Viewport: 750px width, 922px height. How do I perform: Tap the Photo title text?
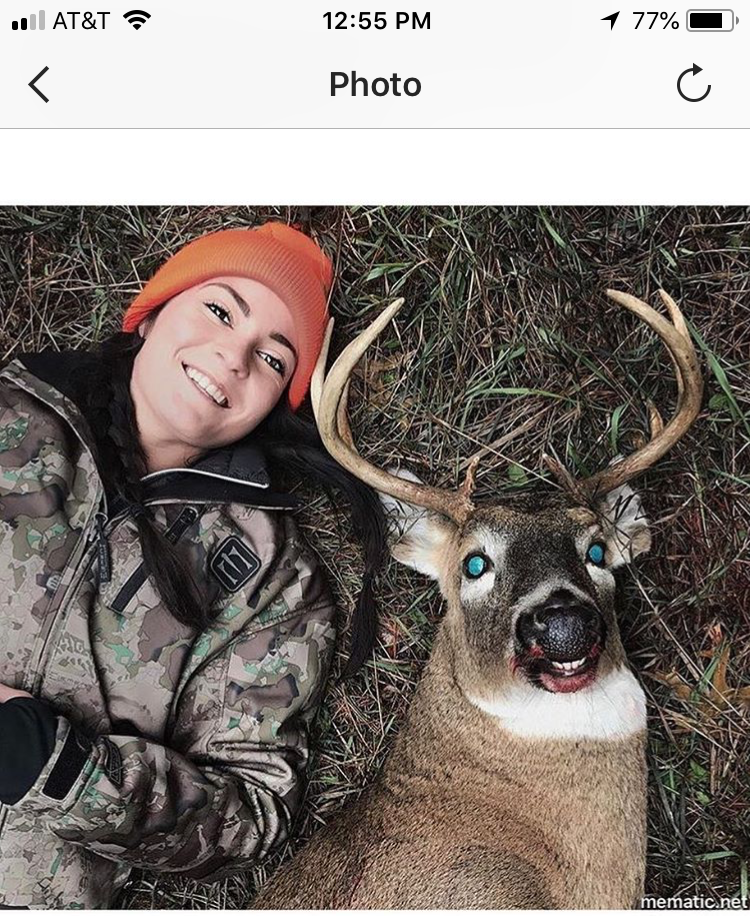coord(375,84)
